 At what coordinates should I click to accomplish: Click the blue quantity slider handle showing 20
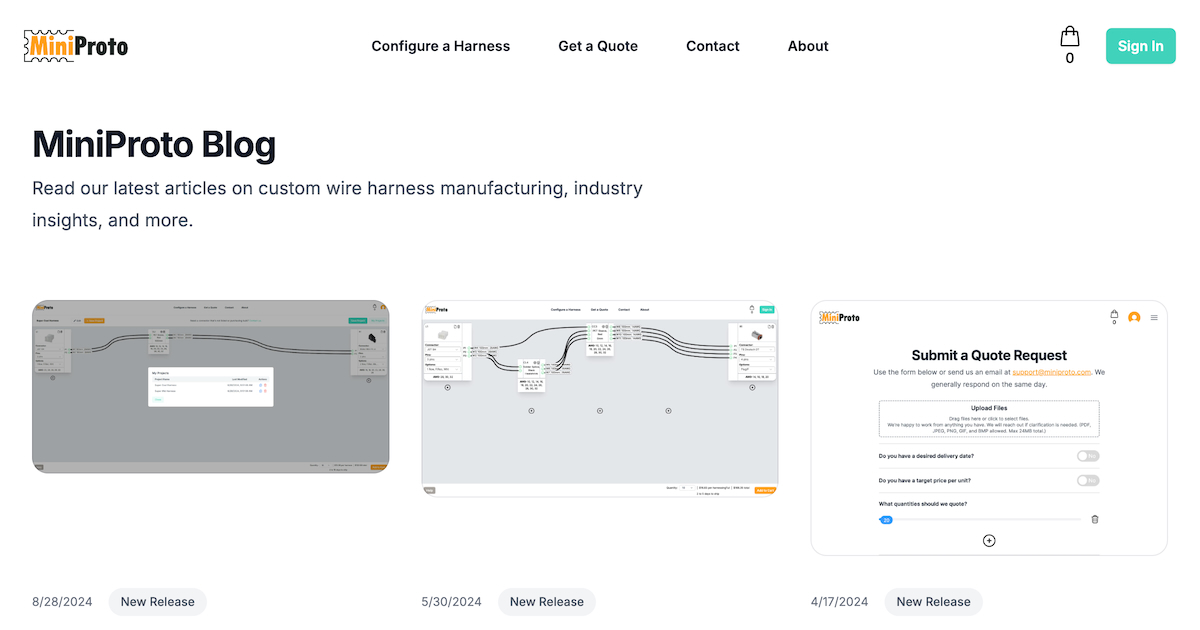tap(886, 520)
